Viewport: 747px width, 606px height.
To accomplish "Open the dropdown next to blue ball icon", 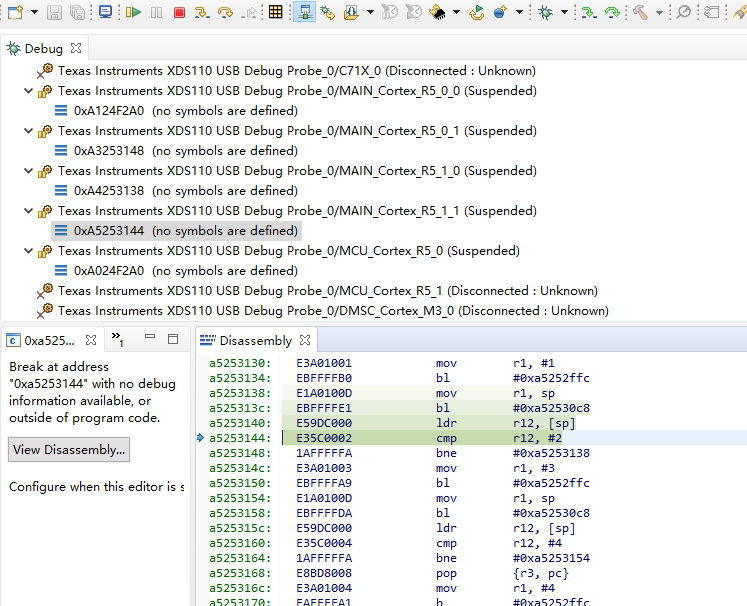I will click(x=519, y=12).
